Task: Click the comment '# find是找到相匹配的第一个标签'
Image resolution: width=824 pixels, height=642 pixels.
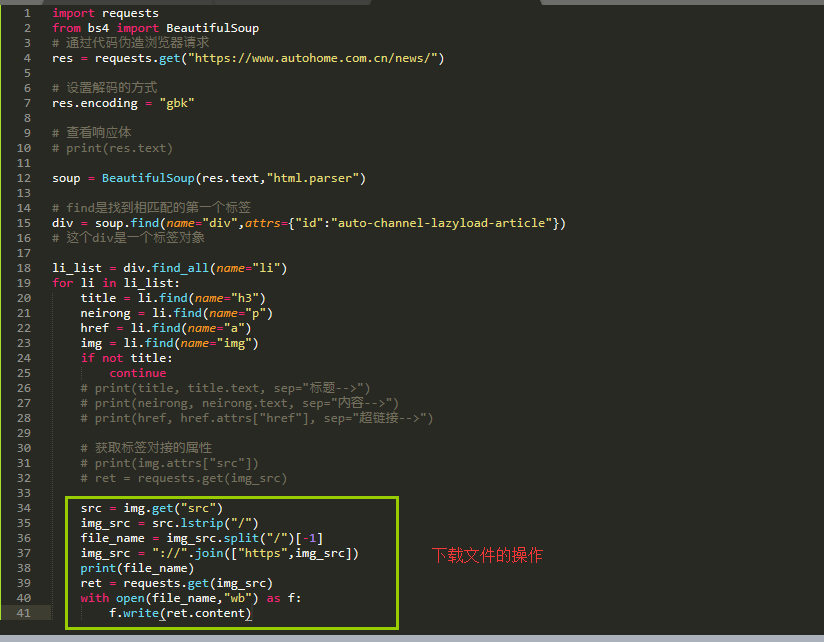Action: [151, 208]
